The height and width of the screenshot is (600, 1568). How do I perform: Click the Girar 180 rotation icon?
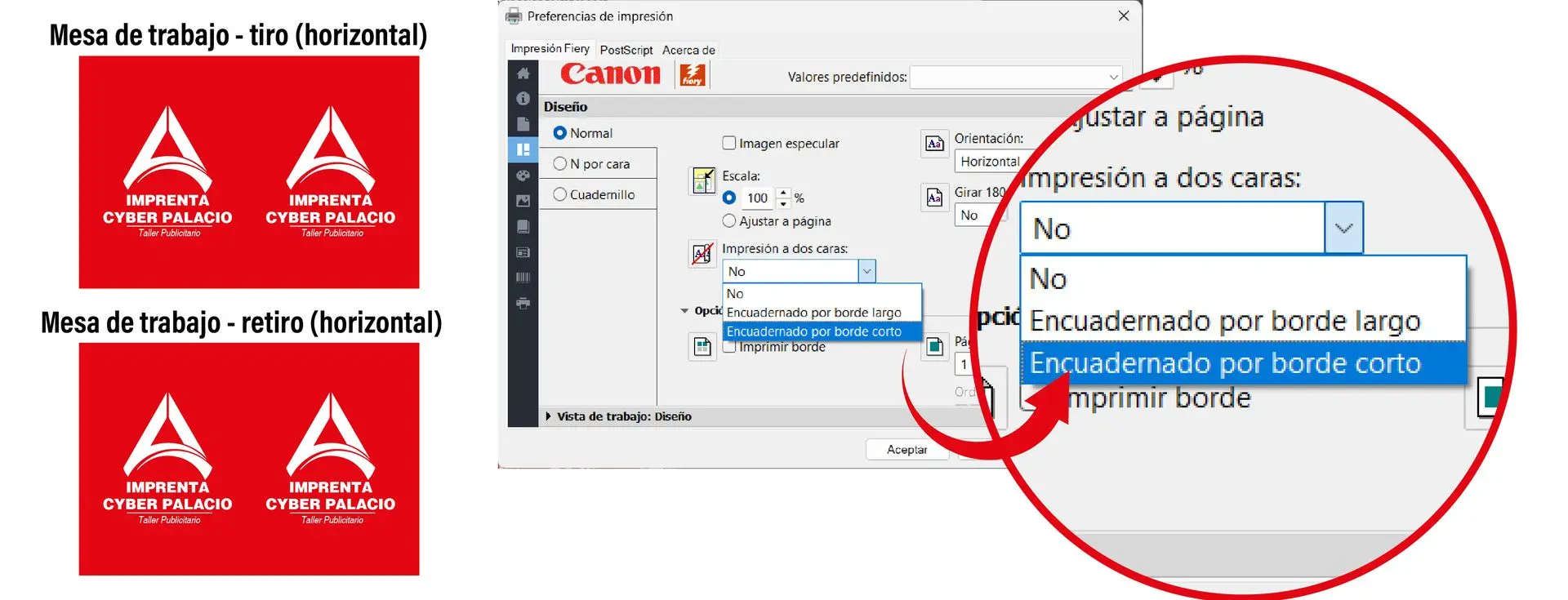click(934, 198)
